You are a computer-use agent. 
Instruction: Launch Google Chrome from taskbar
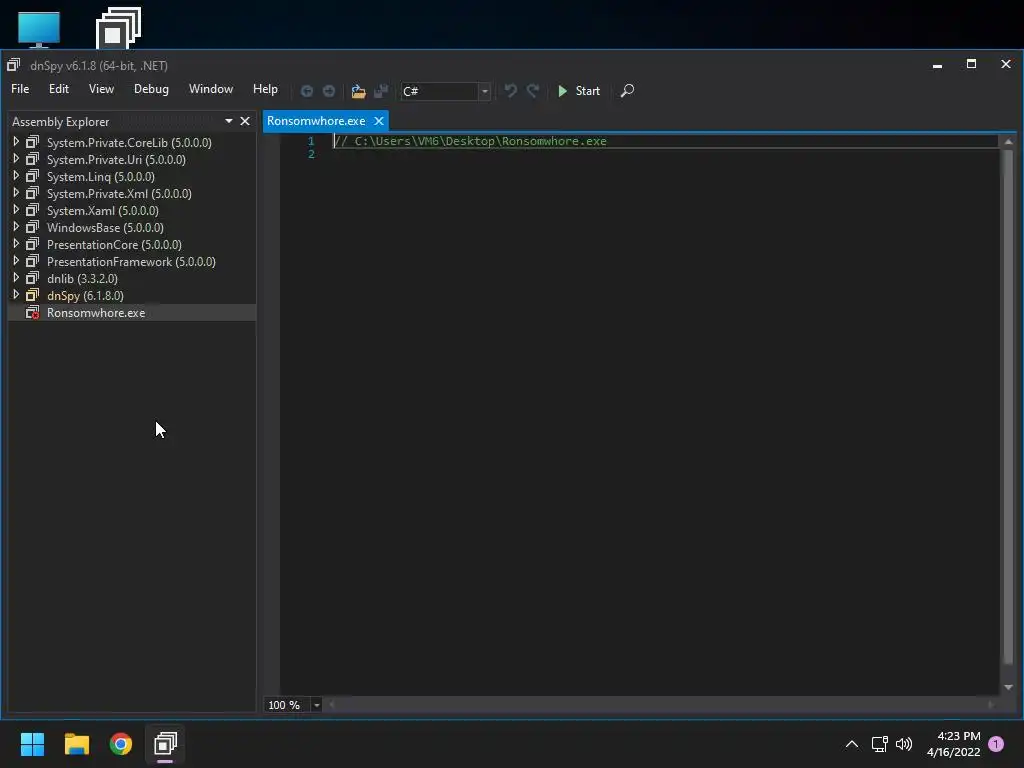pos(121,744)
